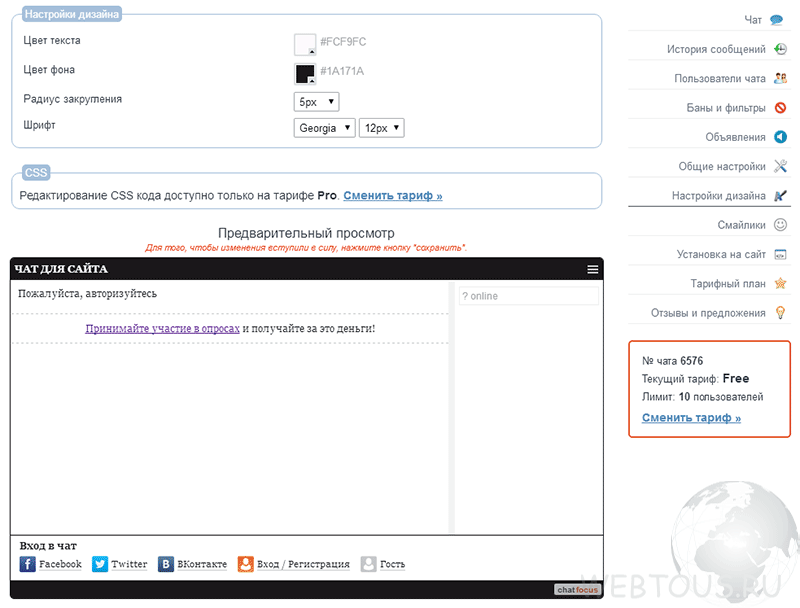Open the Georgia font dropdown
The width and height of the screenshot is (800, 608).
coord(324,128)
